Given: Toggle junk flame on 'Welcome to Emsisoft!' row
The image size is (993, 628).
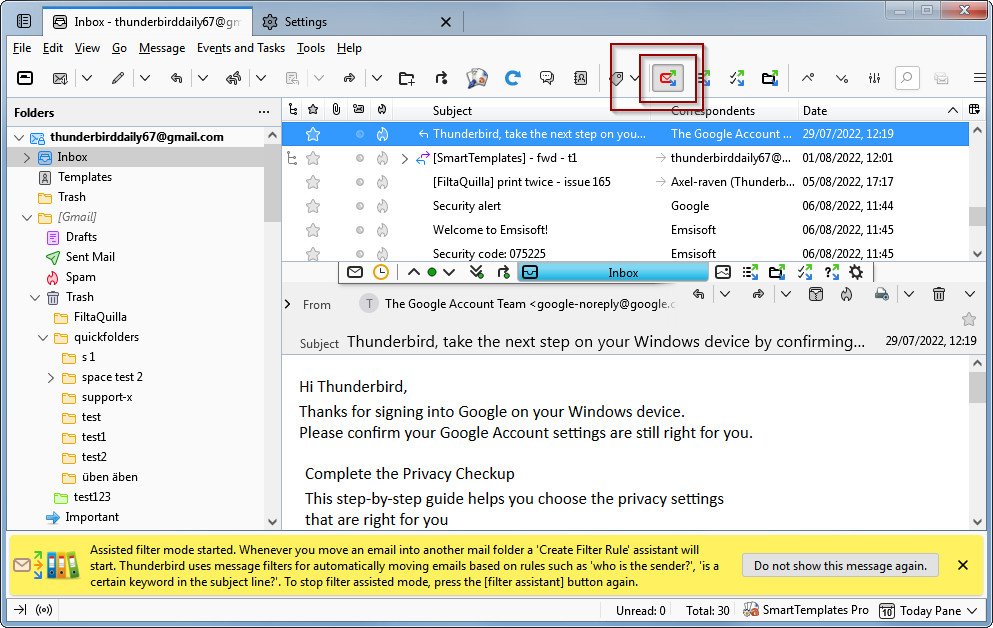Looking at the screenshot, I should click(x=382, y=230).
